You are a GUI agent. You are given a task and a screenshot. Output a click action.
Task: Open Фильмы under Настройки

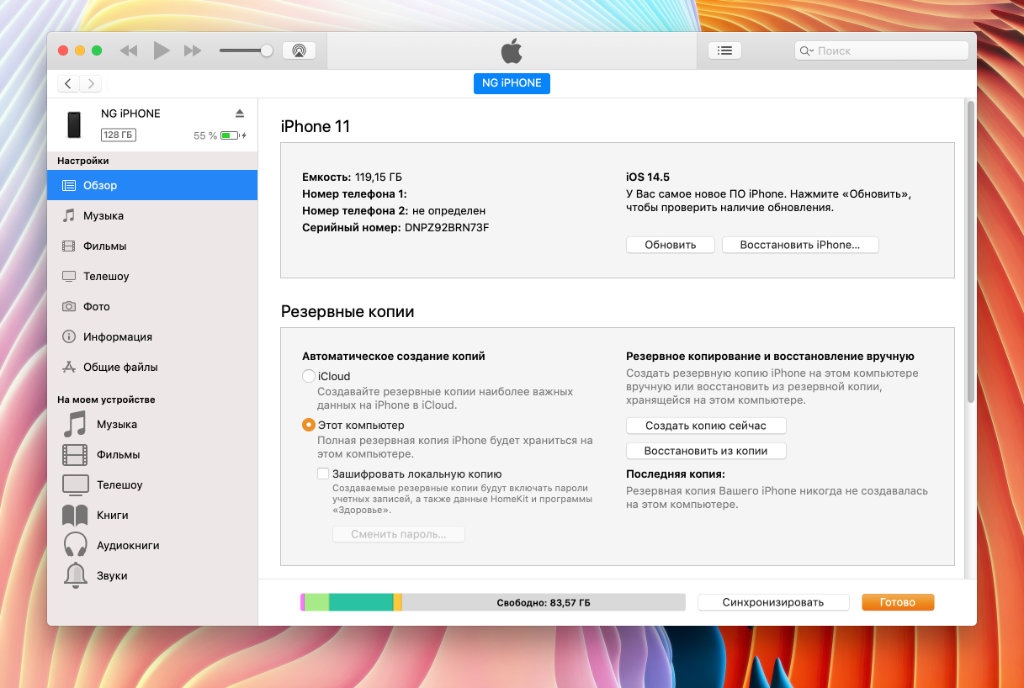click(x=152, y=246)
